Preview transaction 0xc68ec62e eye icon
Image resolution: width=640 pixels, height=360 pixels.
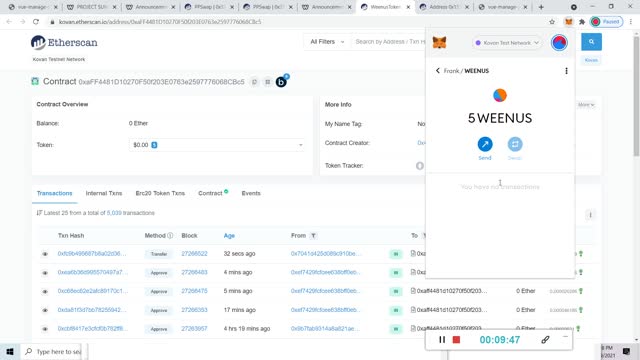[x=45, y=291]
